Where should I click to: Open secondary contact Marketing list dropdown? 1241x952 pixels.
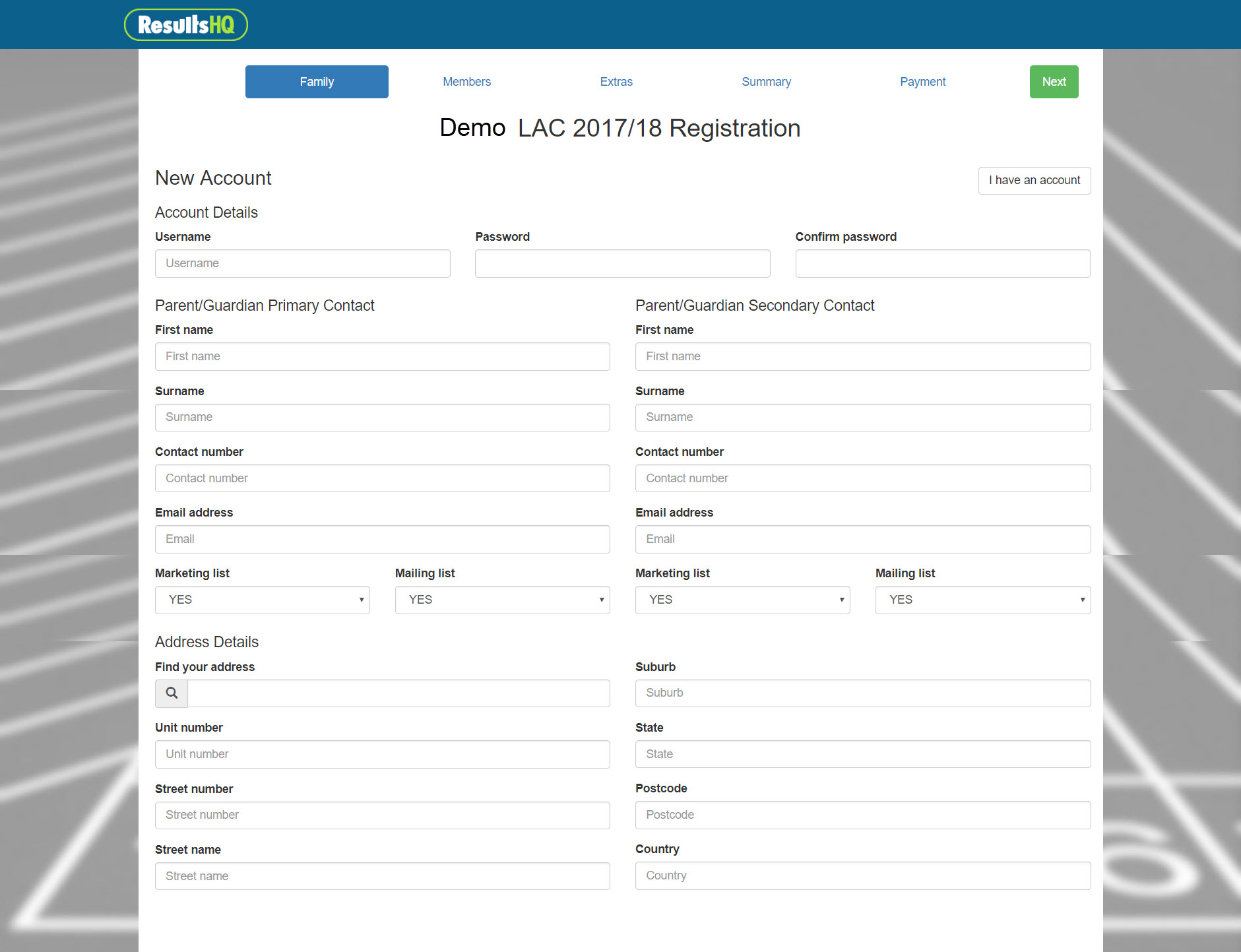click(742, 600)
